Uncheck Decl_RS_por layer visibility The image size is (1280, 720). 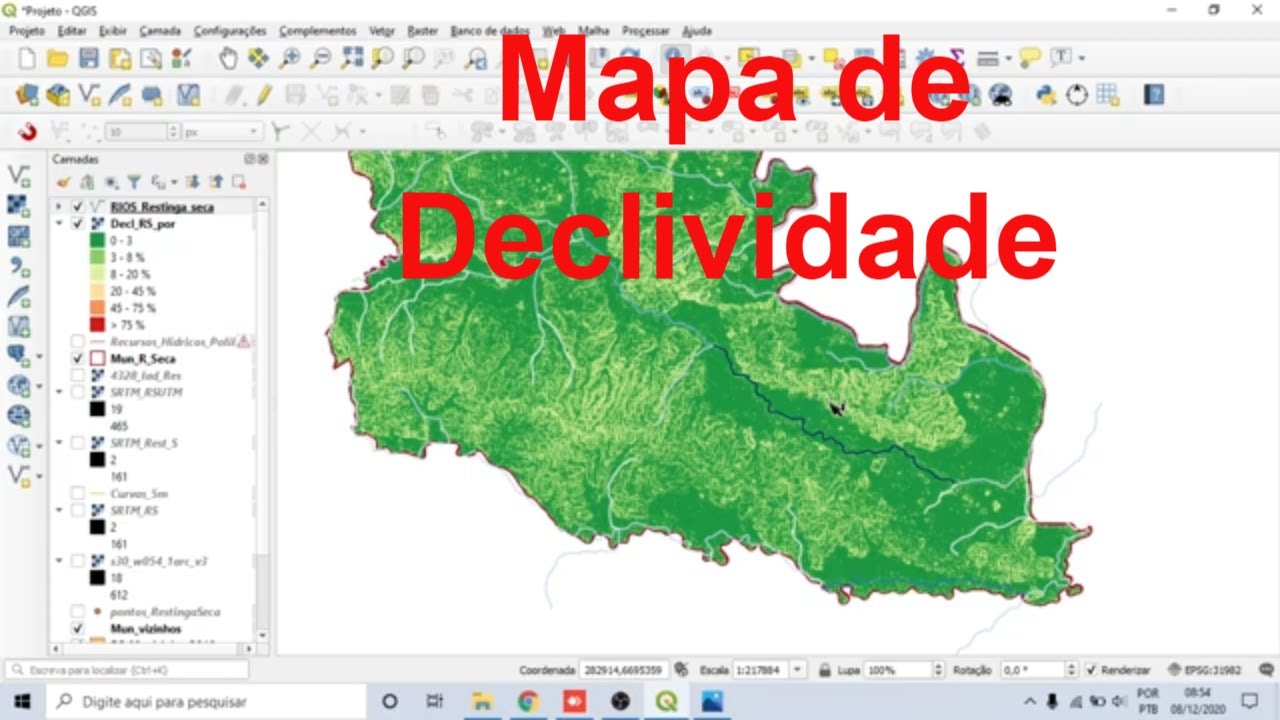tap(77, 224)
